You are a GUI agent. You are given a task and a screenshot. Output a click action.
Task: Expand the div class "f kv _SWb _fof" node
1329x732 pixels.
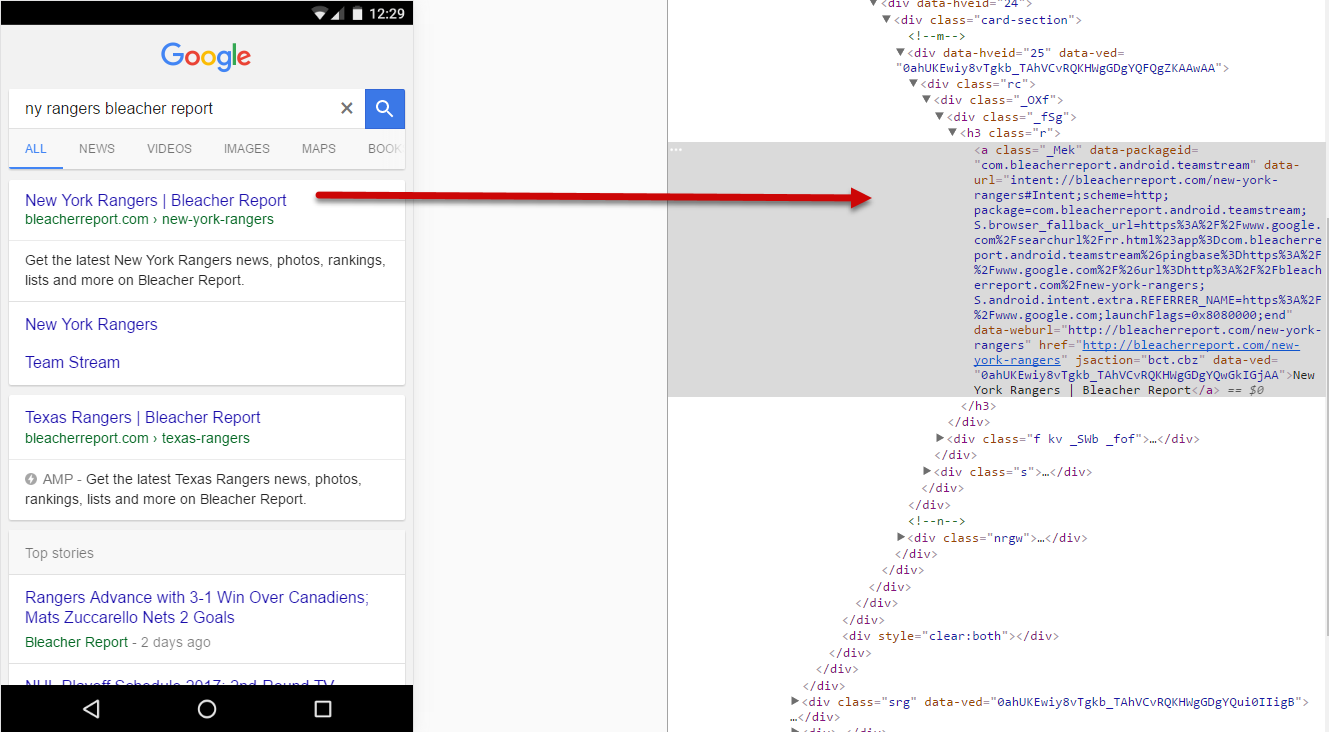click(940, 439)
